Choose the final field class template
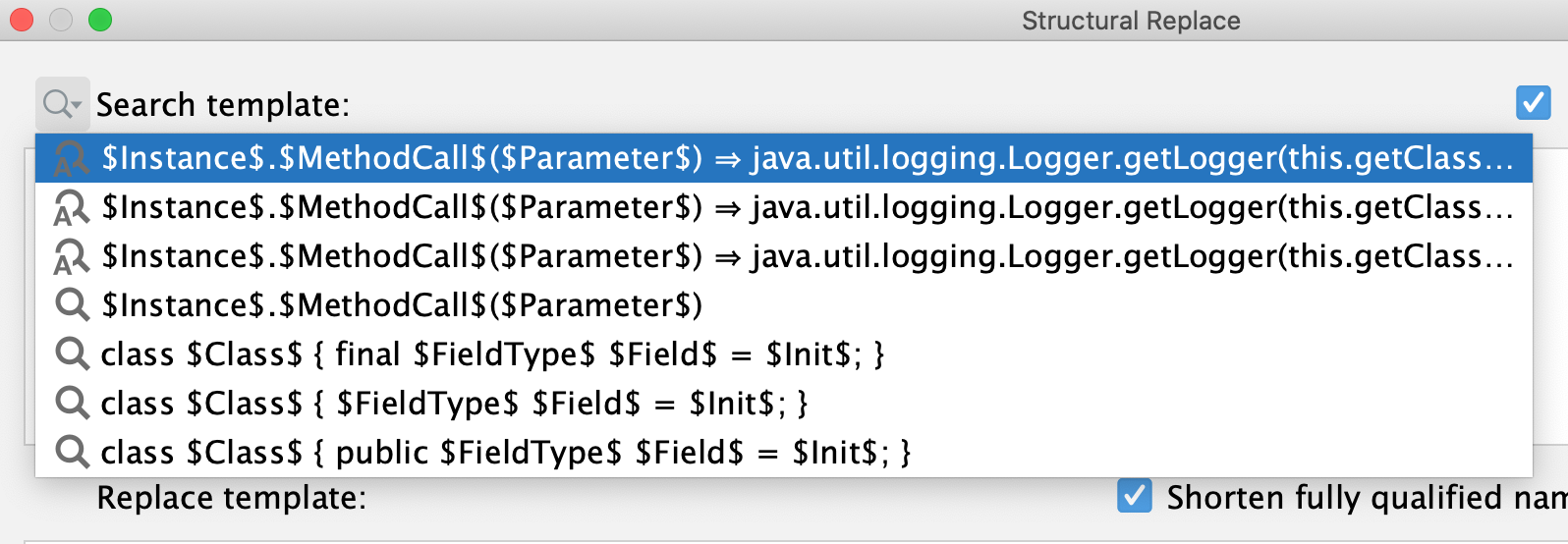1568x544 pixels. pos(492,354)
